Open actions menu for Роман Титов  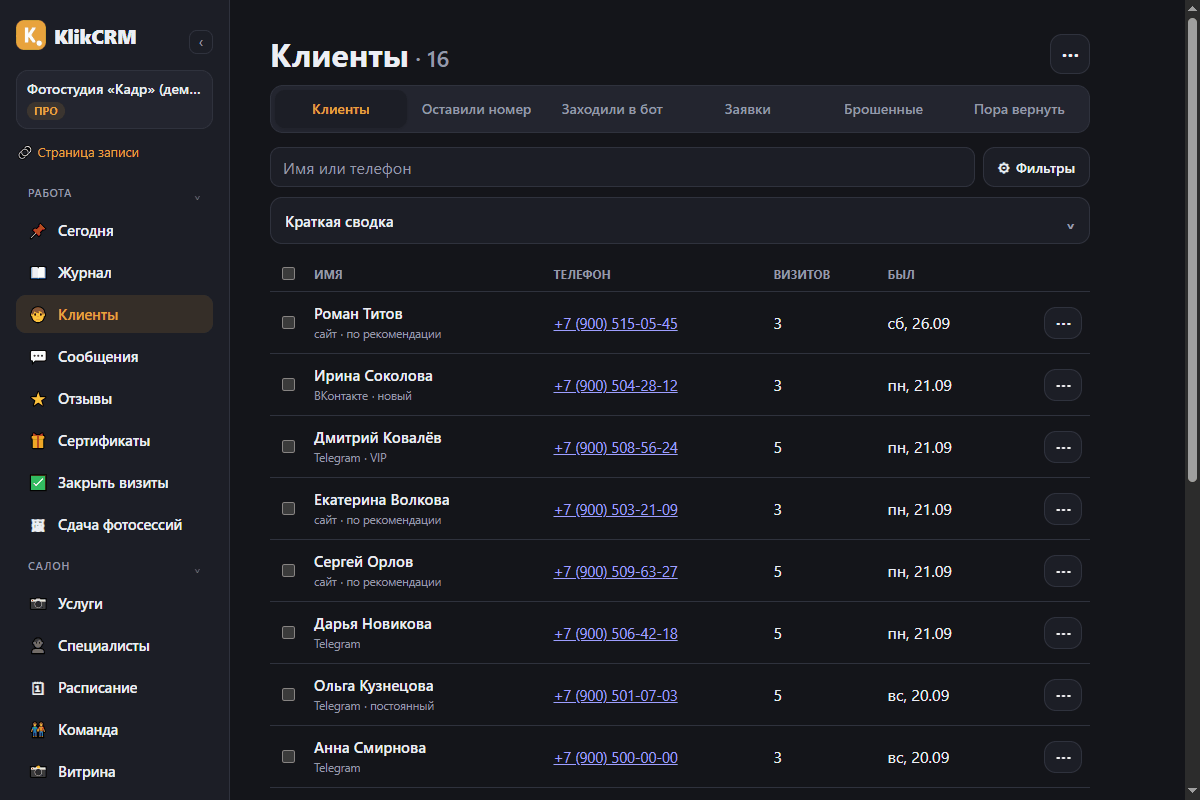click(1063, 324)
